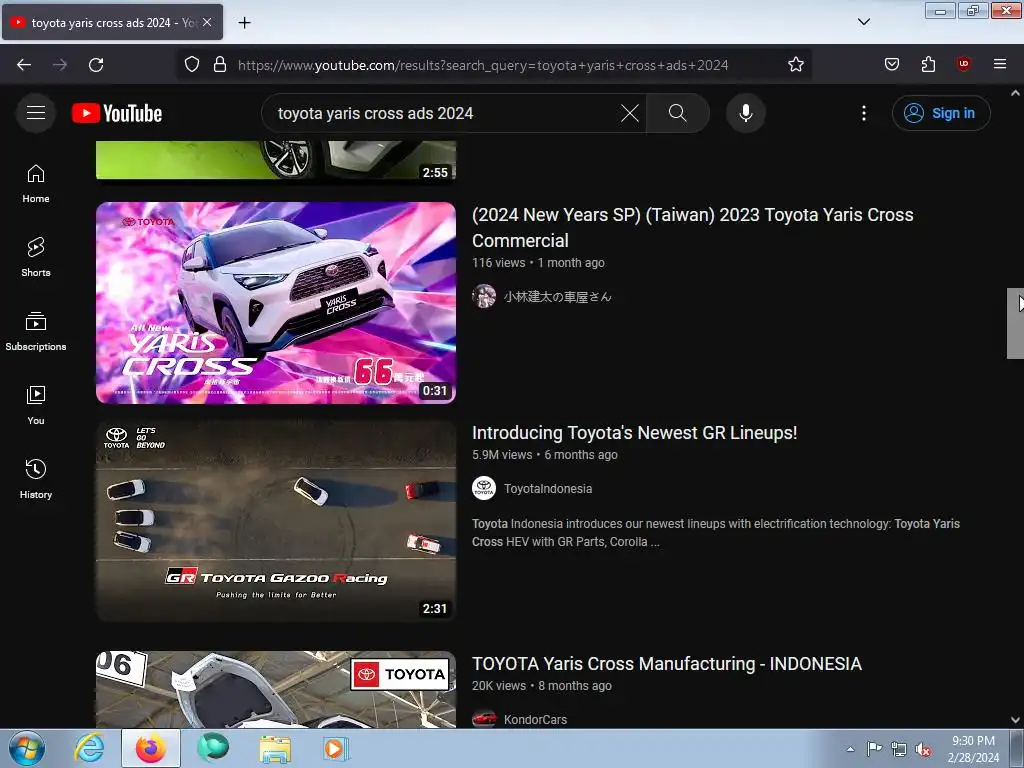Click the muted volume tray icon
Viewport: 1024px width, 768px height.
pos(923,750)
